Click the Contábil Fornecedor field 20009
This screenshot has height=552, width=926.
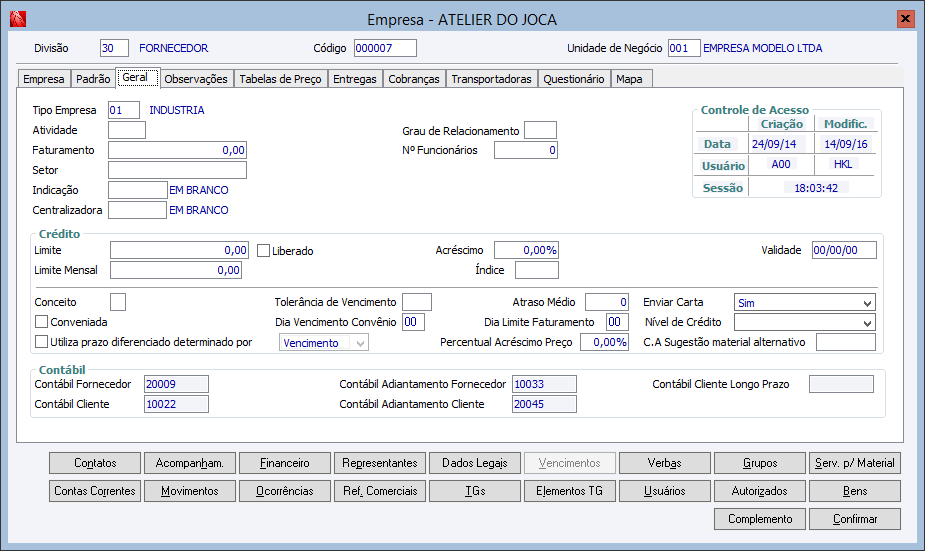click(177, 384)
